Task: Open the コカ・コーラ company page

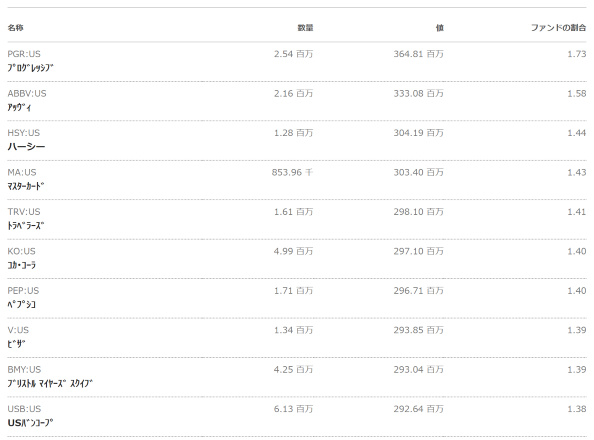Action: (22, 265)
